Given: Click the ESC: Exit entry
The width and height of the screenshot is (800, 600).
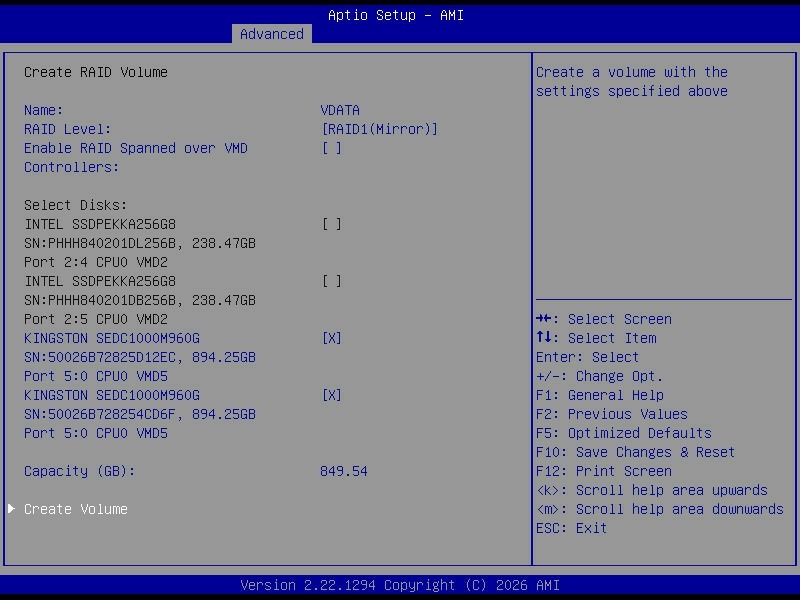Looking at the screenshot, I should [x=571, y=529].
